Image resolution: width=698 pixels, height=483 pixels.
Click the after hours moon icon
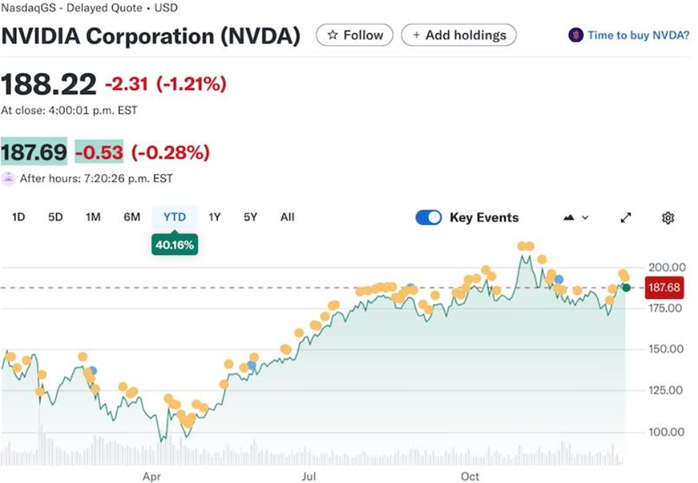(x=9, y=179)
